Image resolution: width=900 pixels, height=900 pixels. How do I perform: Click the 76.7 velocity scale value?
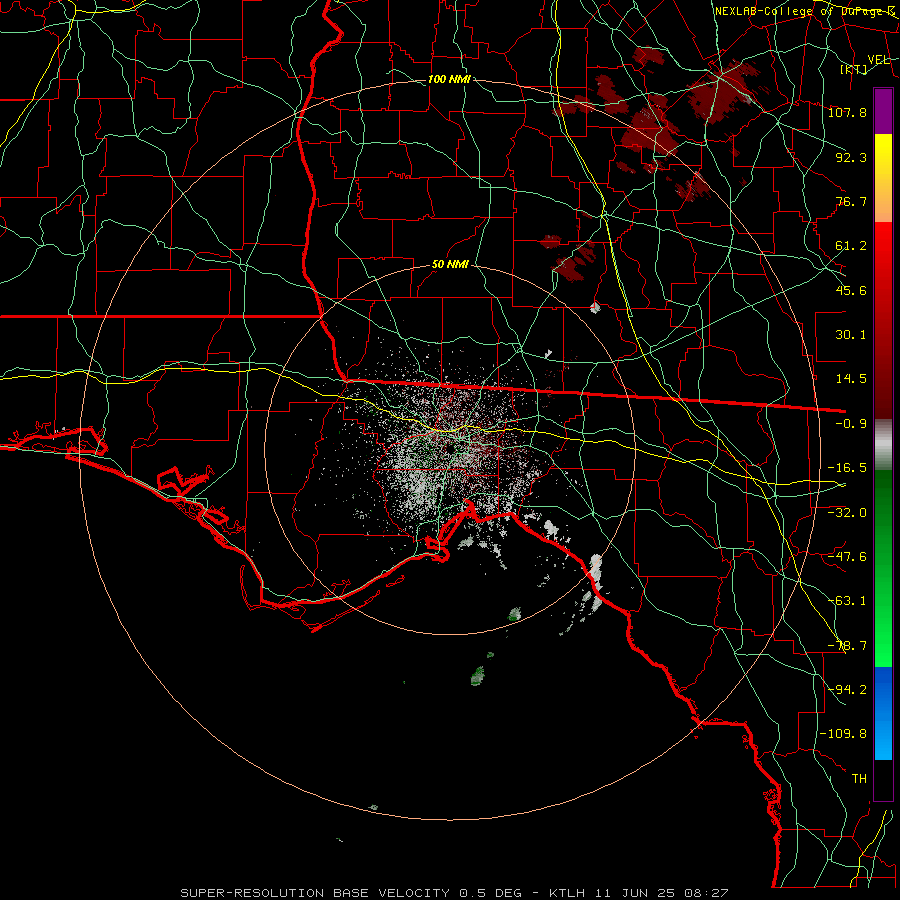coord(851,201)
